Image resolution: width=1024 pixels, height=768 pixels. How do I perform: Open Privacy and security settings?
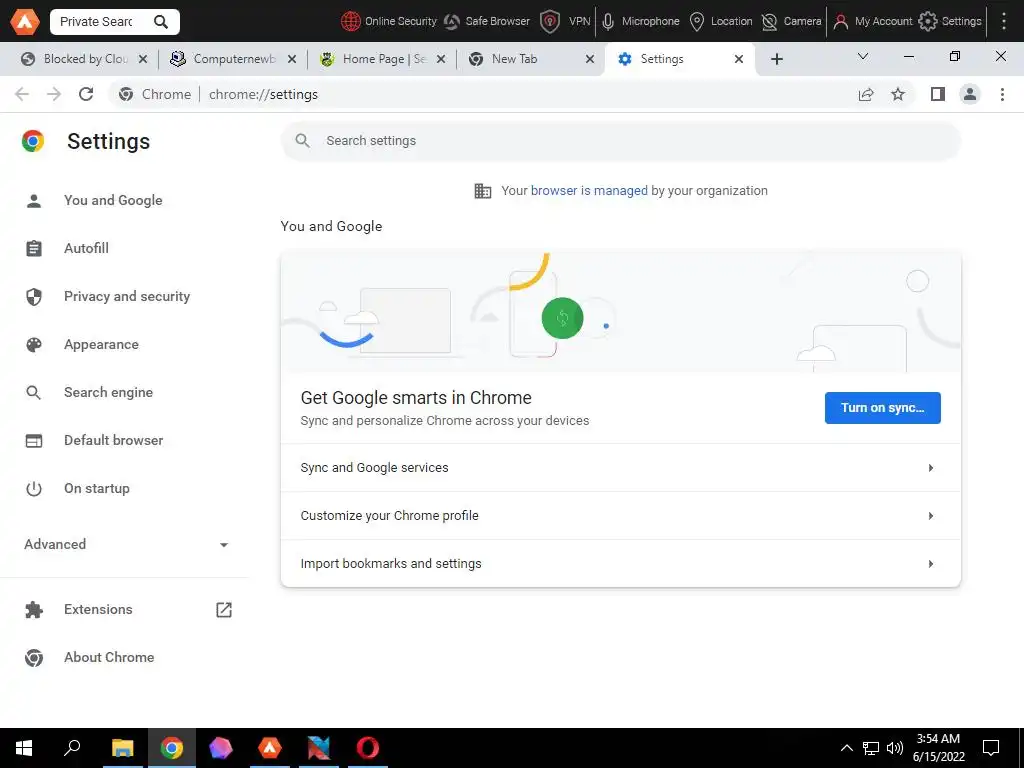tap(127, 296)
